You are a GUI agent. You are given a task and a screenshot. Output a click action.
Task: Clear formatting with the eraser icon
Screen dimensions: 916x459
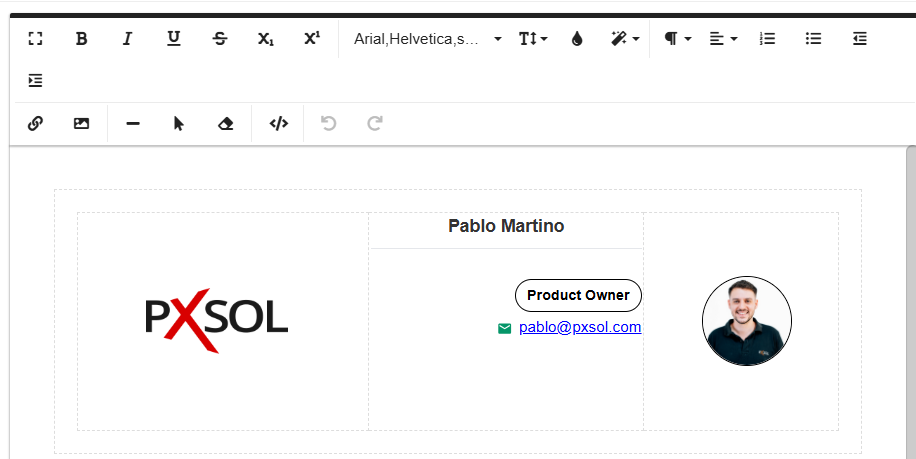[226, 124]
